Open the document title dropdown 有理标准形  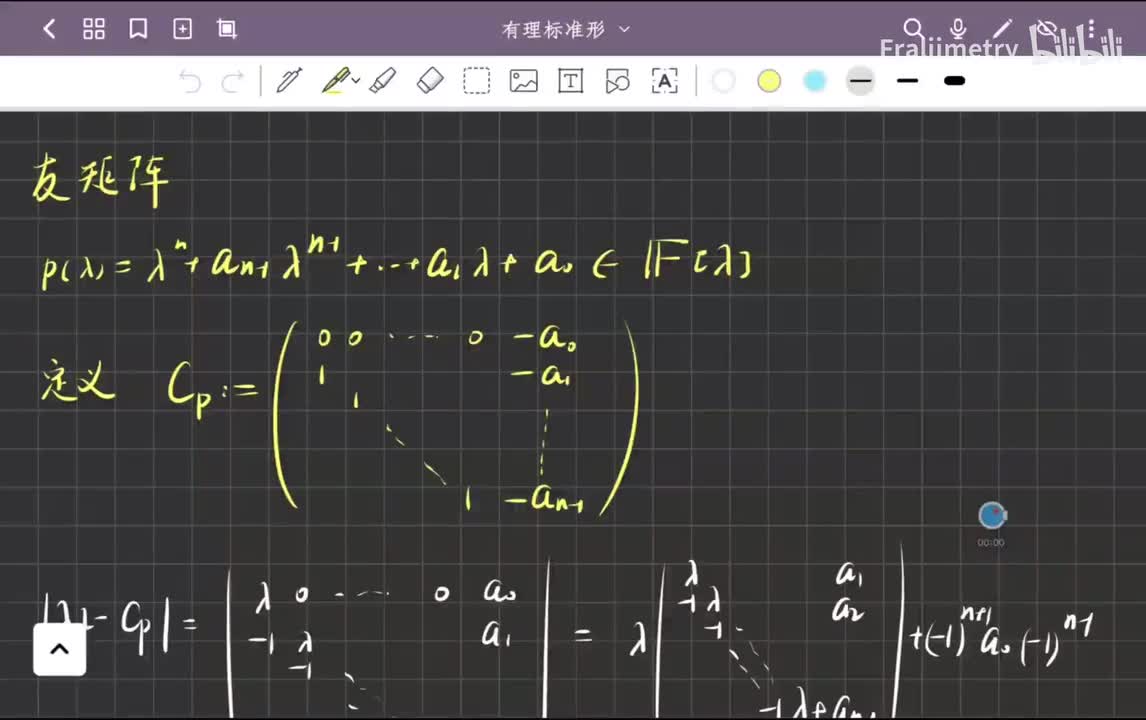pos(565,29)
